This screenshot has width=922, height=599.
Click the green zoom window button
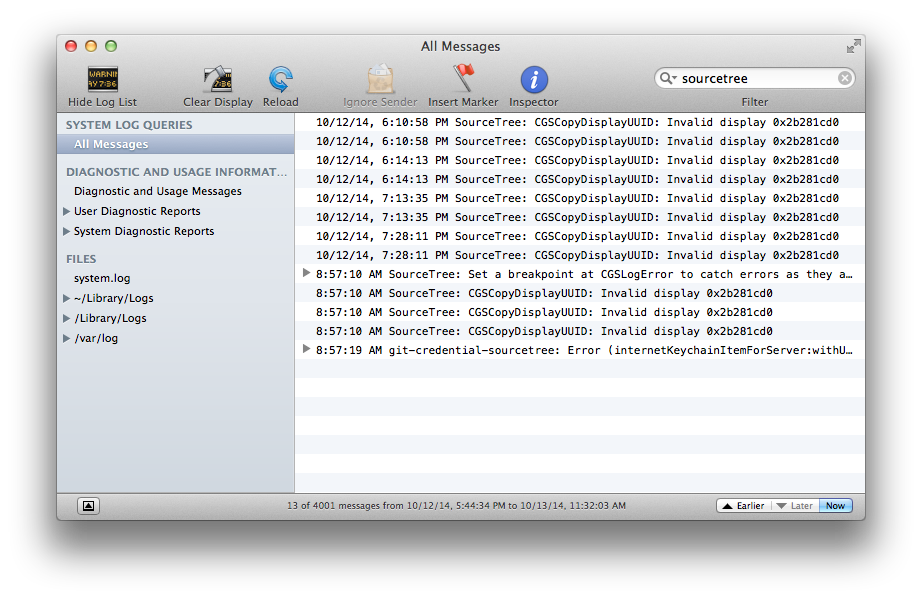point(111,46)
